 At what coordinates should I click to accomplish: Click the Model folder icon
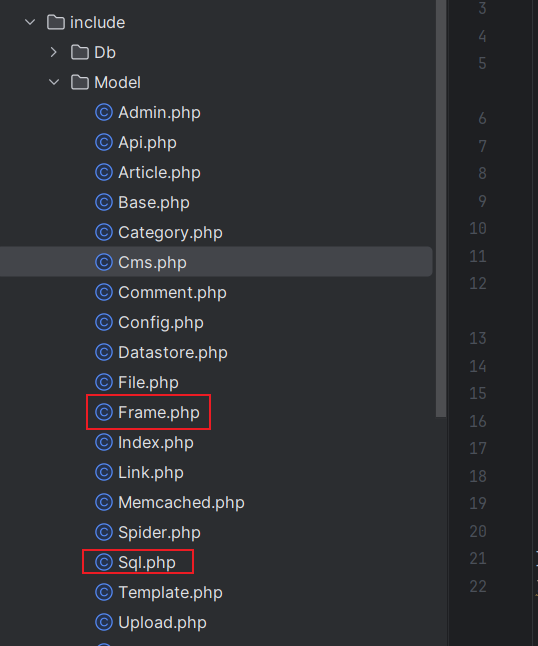pos(80,82)
